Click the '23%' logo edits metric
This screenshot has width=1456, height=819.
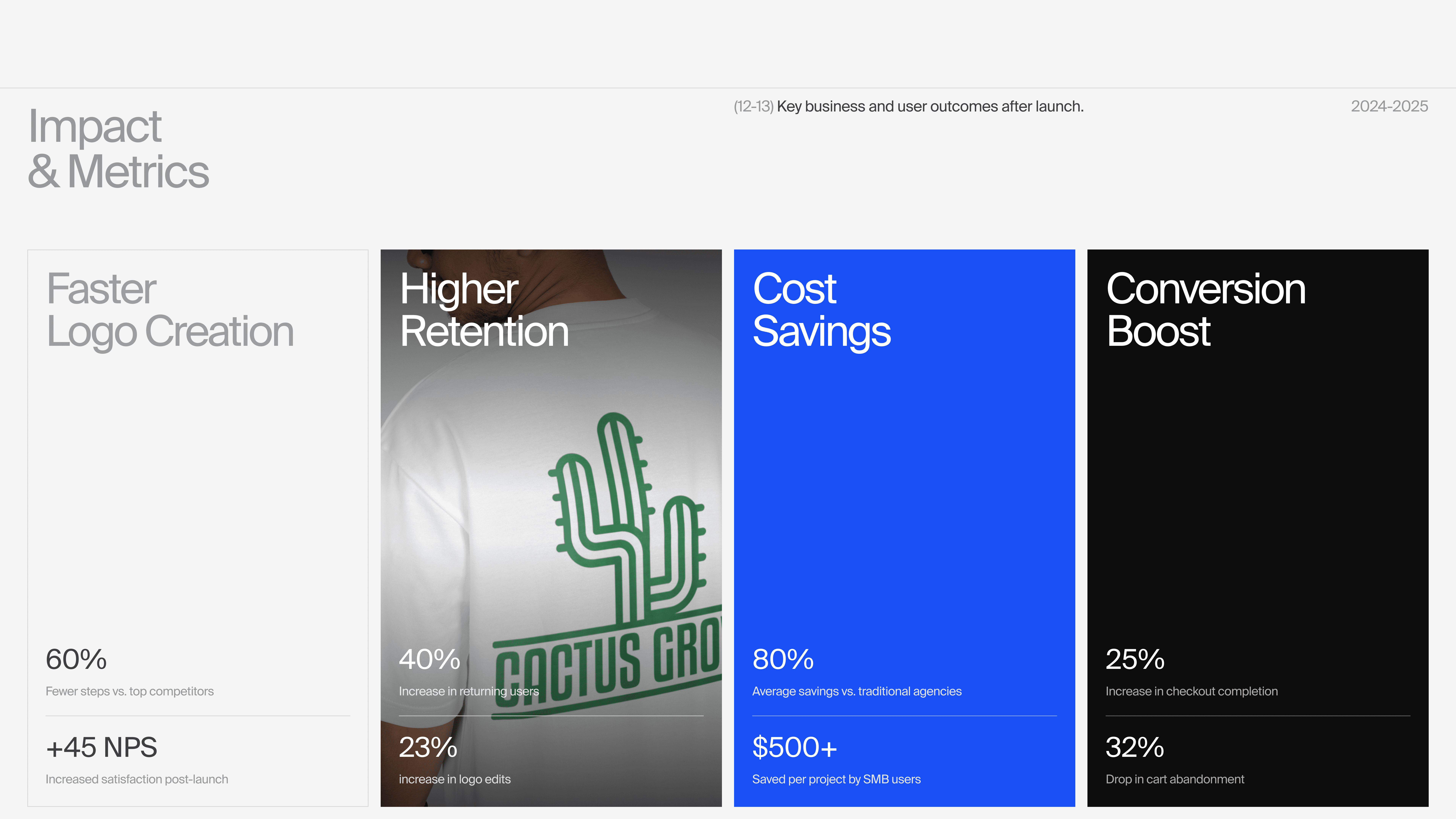tap(428, 747)
